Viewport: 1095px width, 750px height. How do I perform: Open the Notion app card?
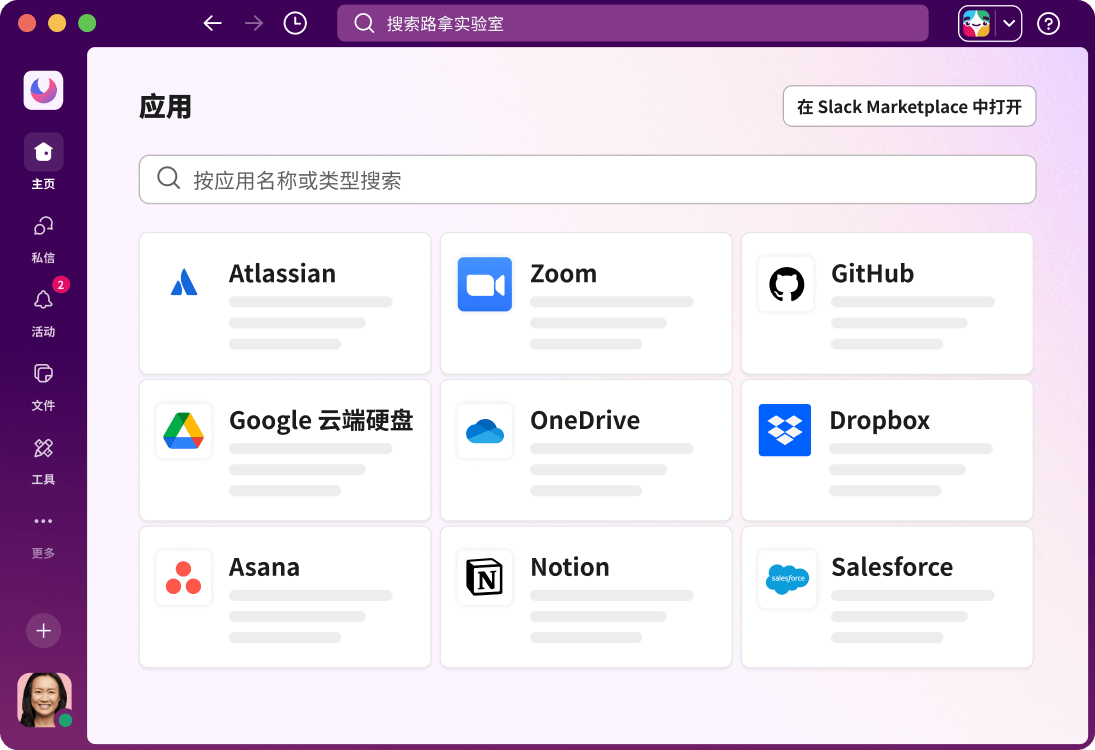(x=585, y=597)
